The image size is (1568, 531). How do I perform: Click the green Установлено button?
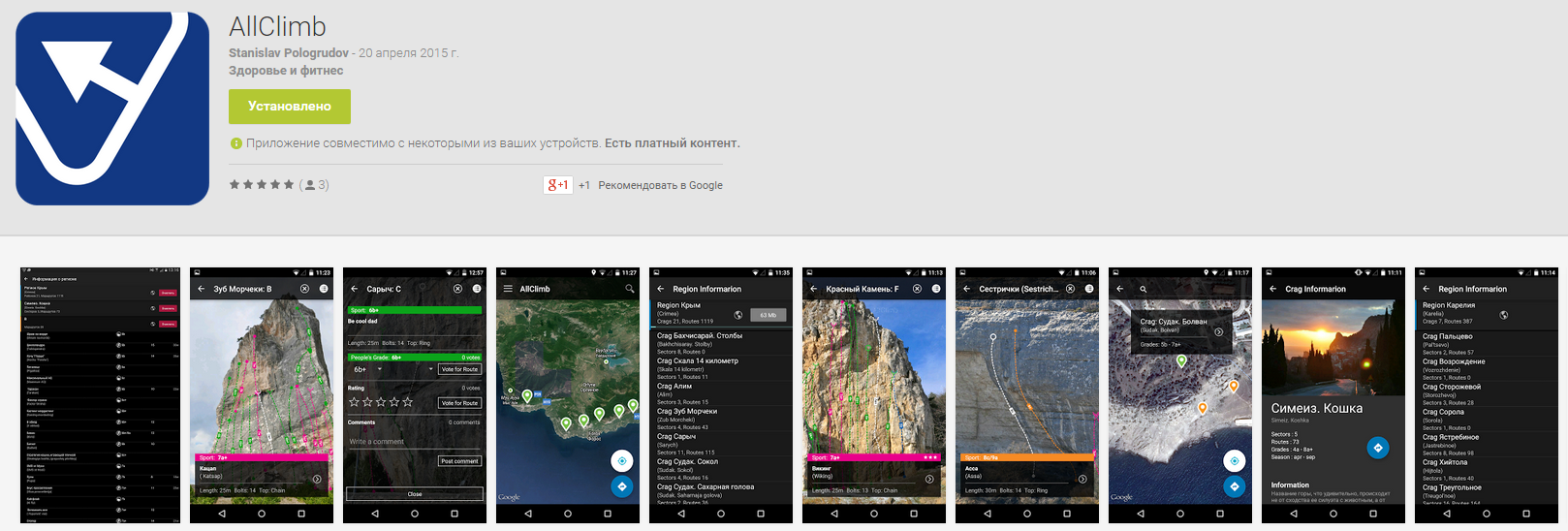pos(289,107)
